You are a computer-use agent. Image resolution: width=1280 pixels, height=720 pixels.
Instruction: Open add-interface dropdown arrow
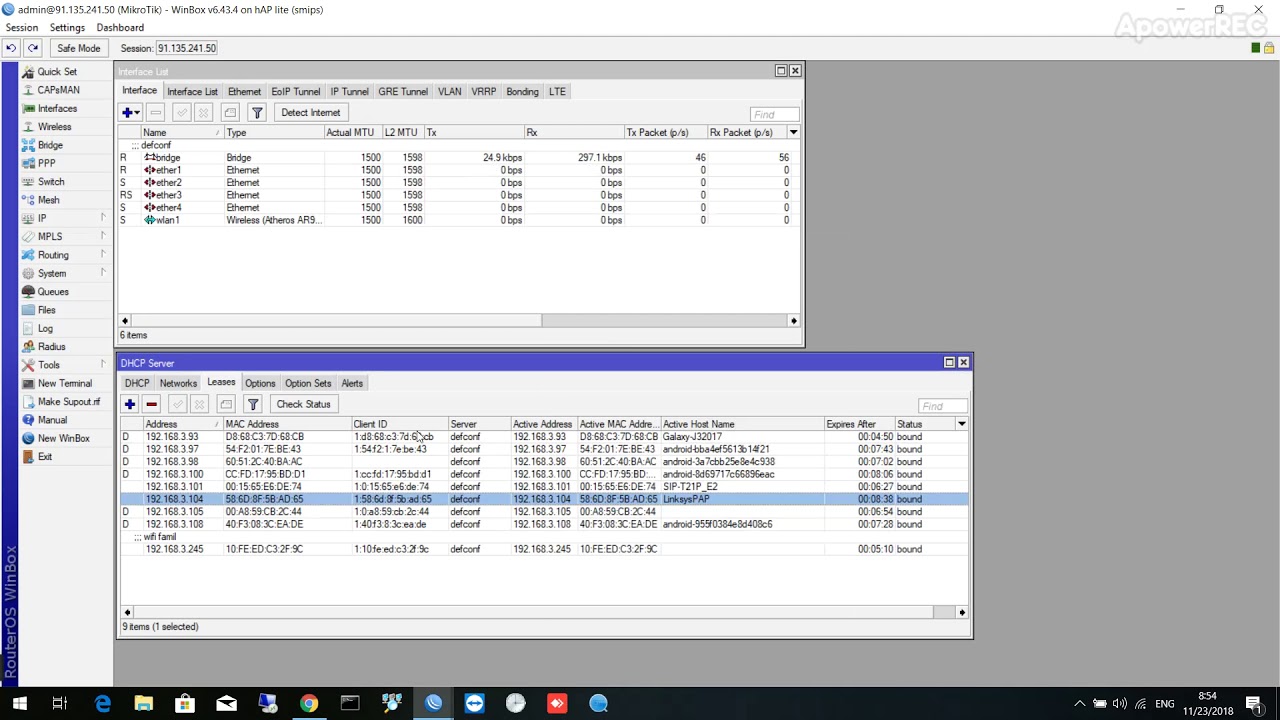pyautogui.click(x=138, y=113)
